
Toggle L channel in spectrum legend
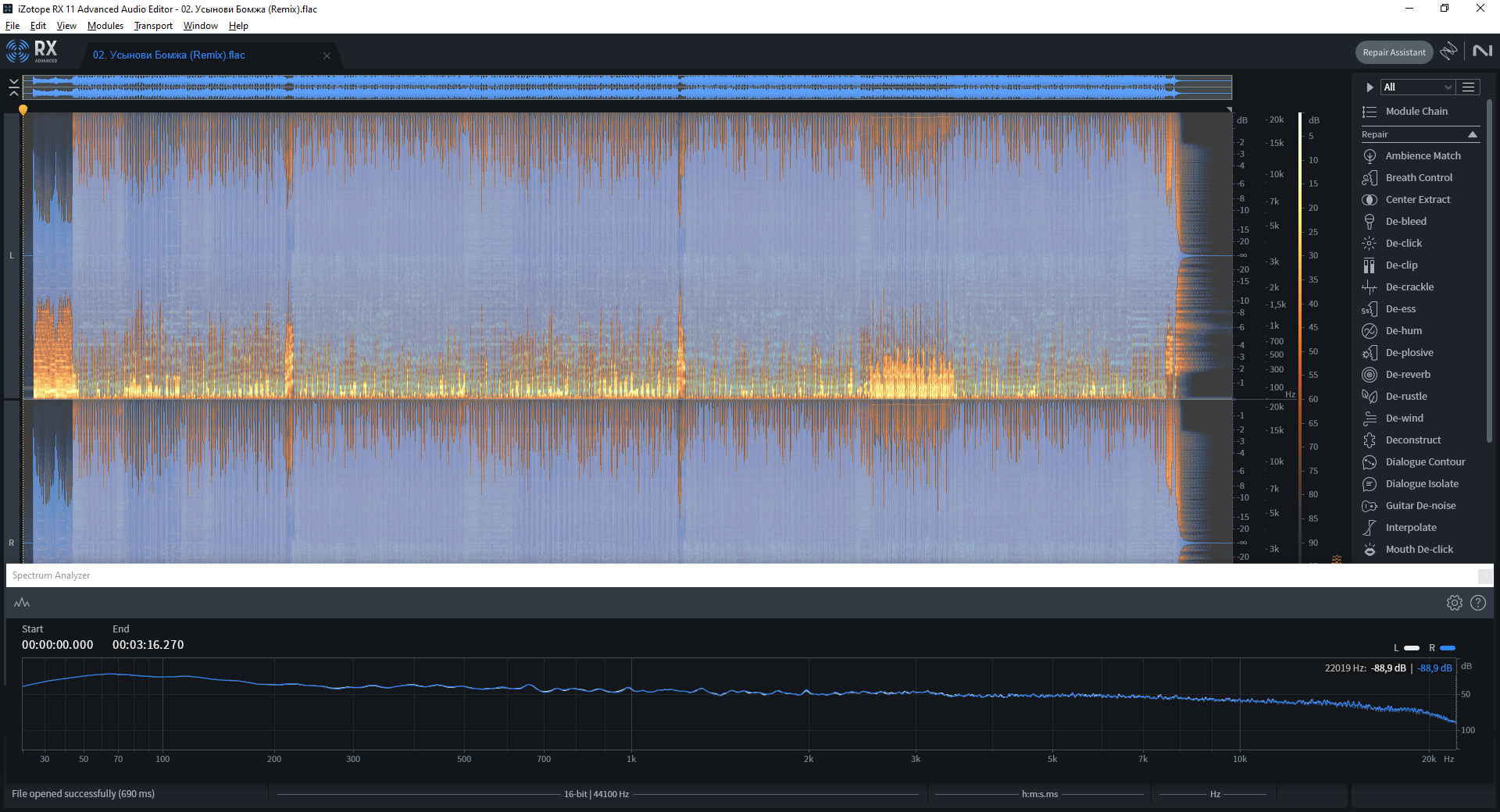pyautogui.click(x=1407, y=648)
